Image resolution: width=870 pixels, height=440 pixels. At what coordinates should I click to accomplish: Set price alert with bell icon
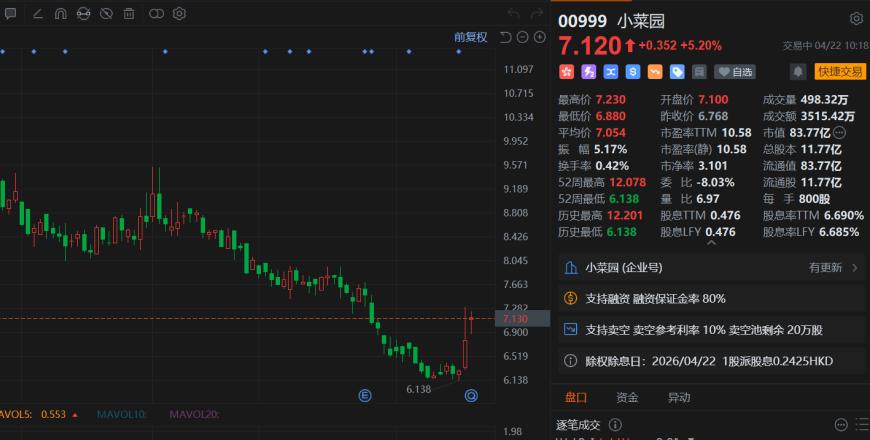798,72
